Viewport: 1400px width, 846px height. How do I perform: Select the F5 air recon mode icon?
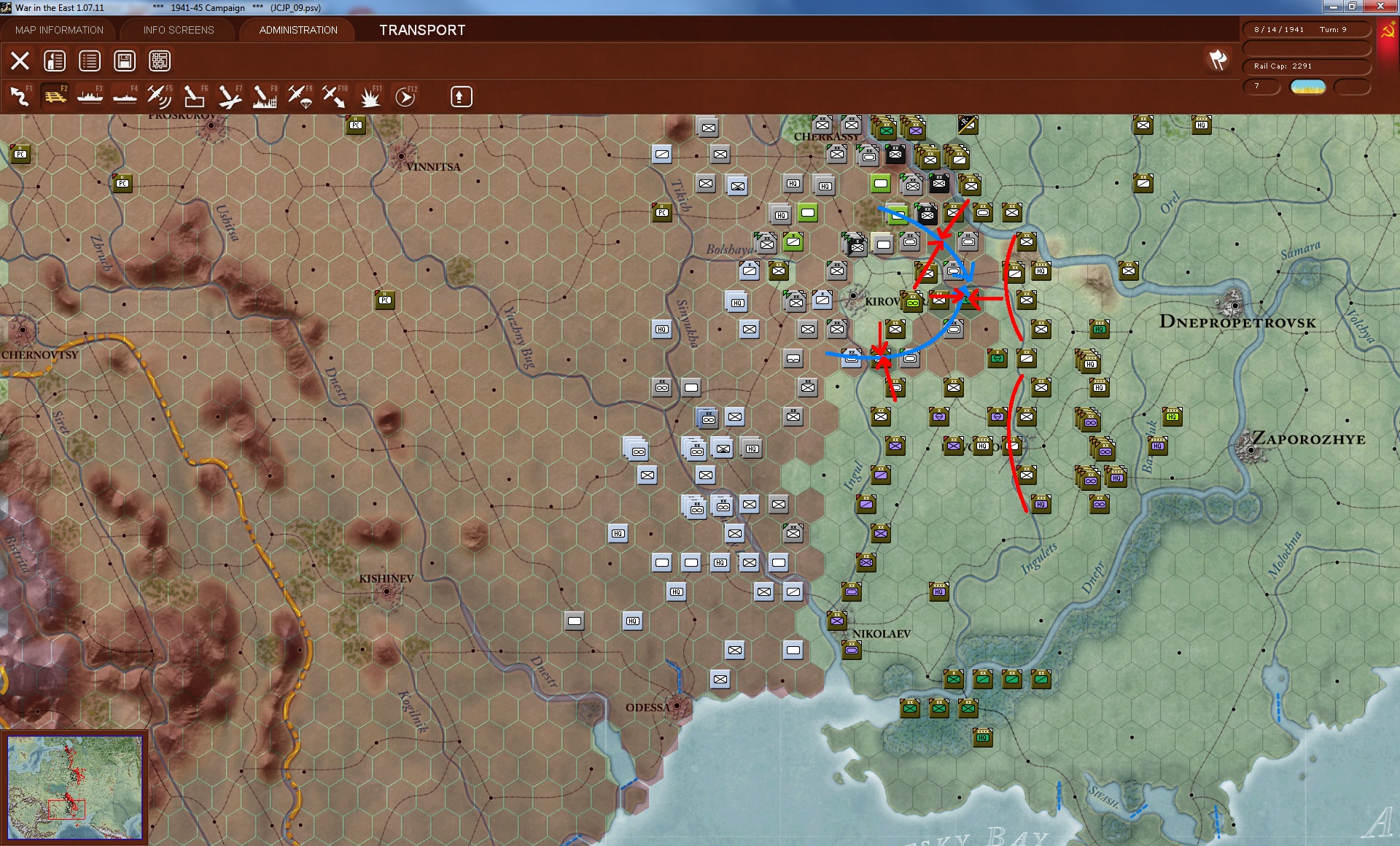[x=159, y=96]
